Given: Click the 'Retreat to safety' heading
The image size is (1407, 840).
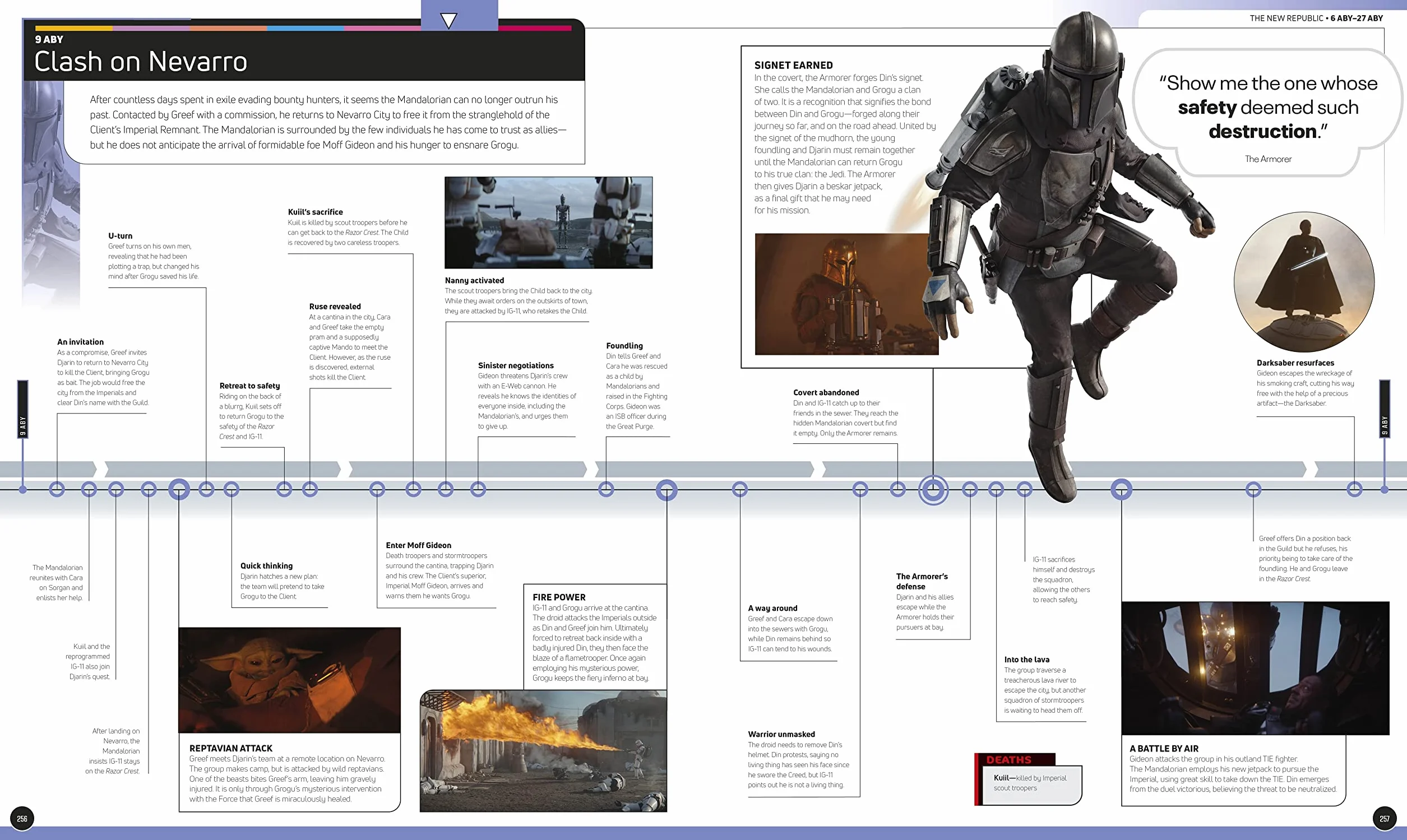Looking at the screenshot, I should (x=249, y=386).
